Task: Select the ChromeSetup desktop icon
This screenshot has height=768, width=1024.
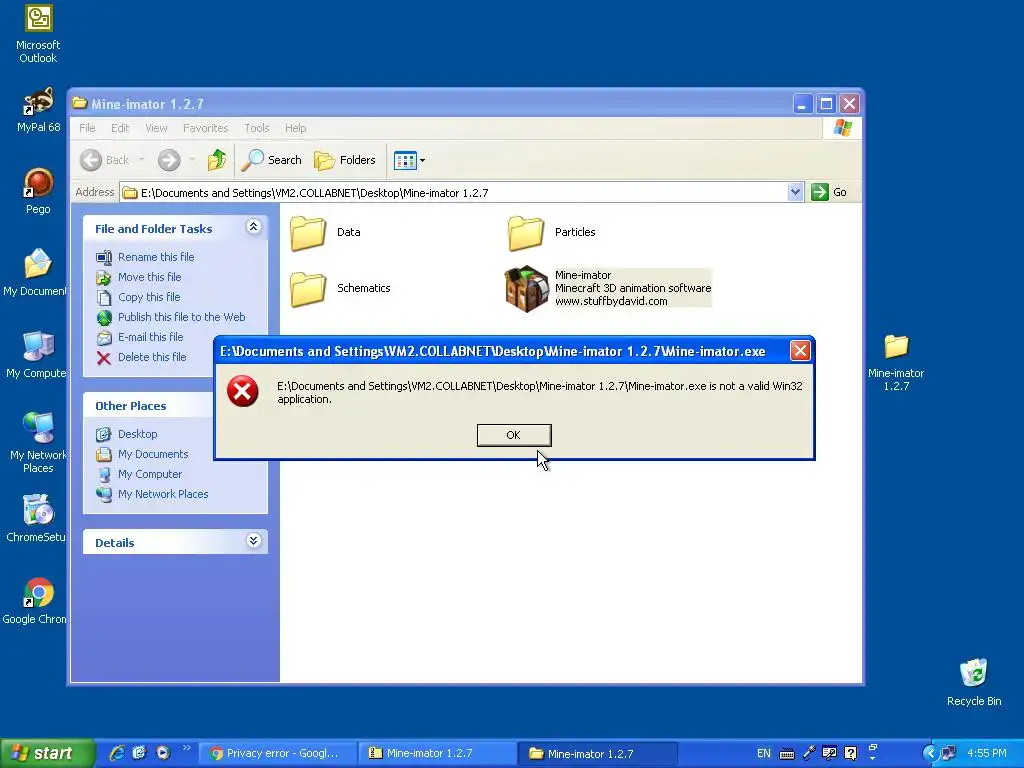Action: pos(36,519)
